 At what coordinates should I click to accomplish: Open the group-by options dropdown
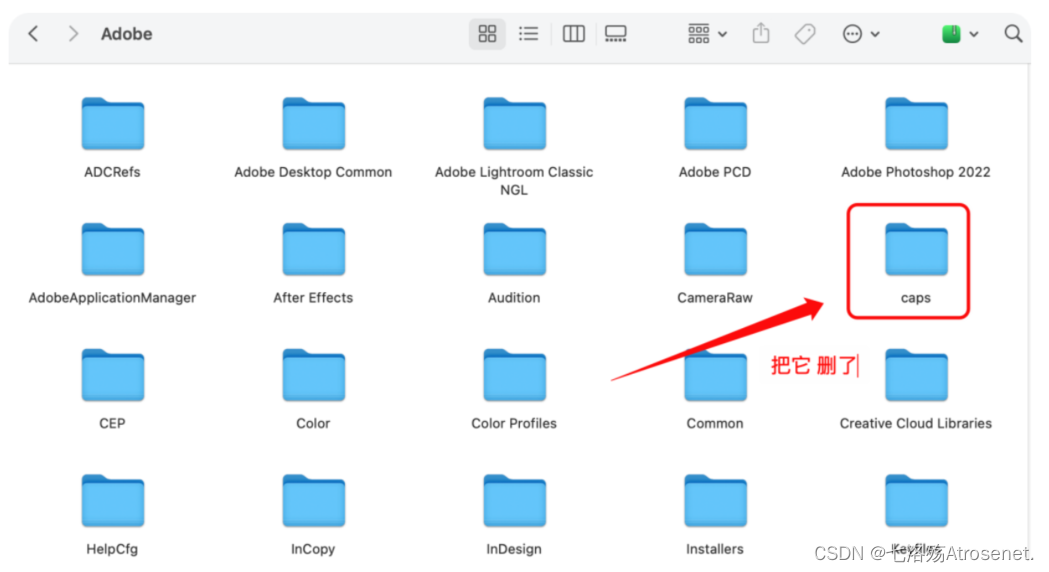point(707,33)
